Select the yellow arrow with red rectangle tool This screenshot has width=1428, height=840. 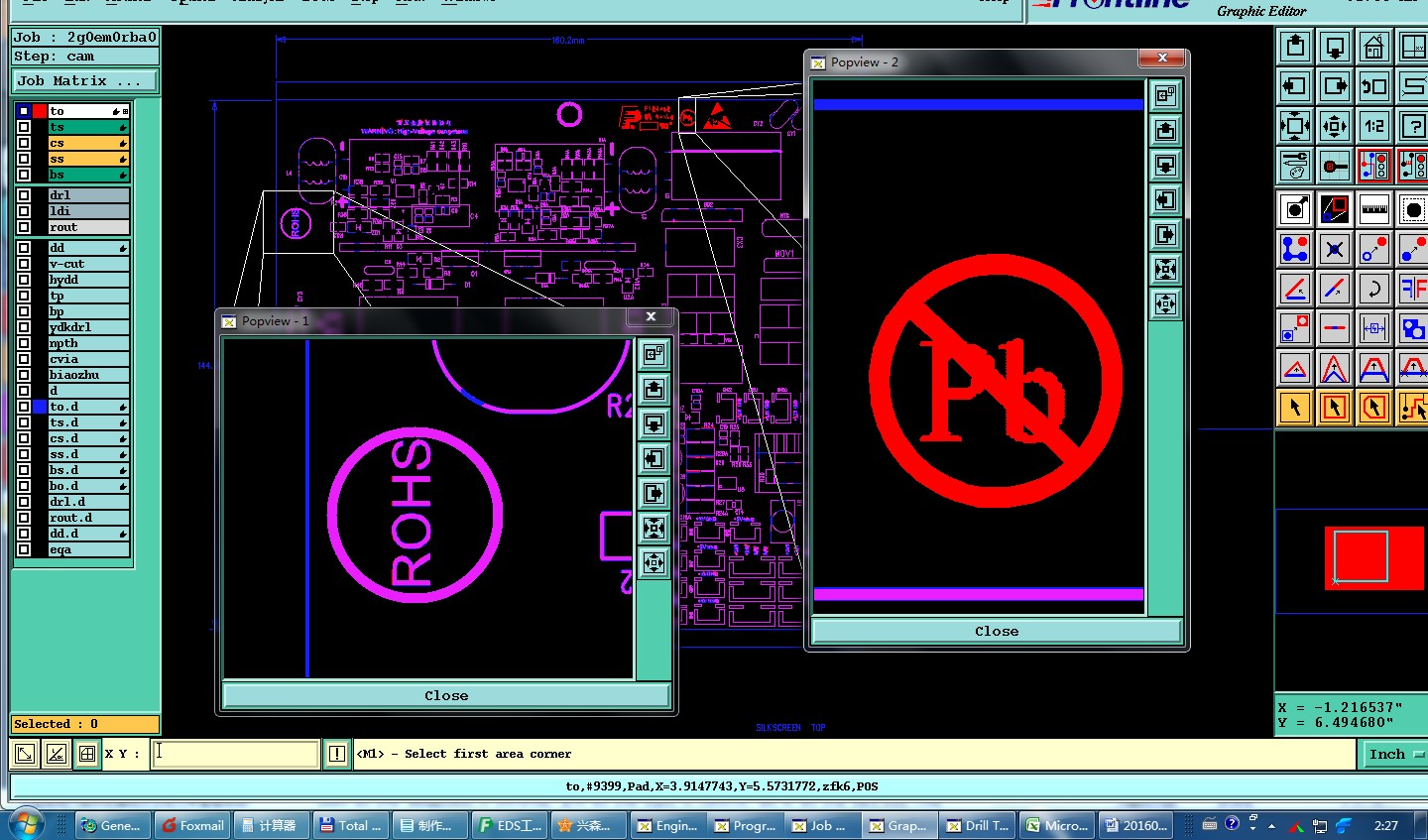point(1335,407)
